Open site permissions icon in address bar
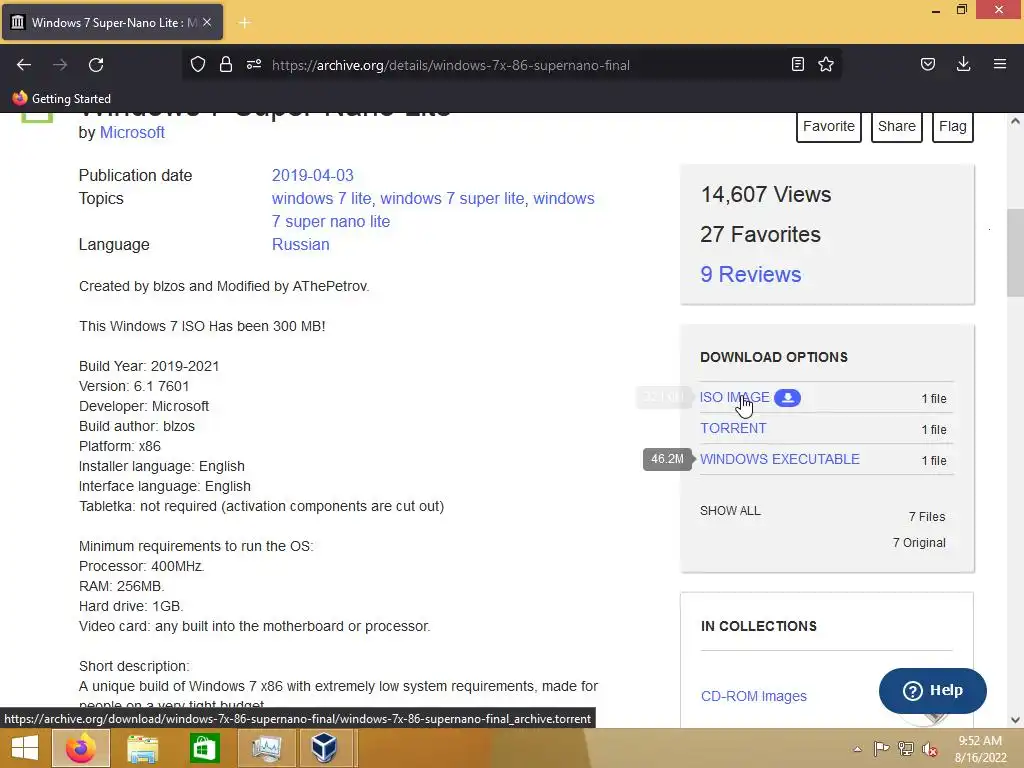 (x=254, y=64)
